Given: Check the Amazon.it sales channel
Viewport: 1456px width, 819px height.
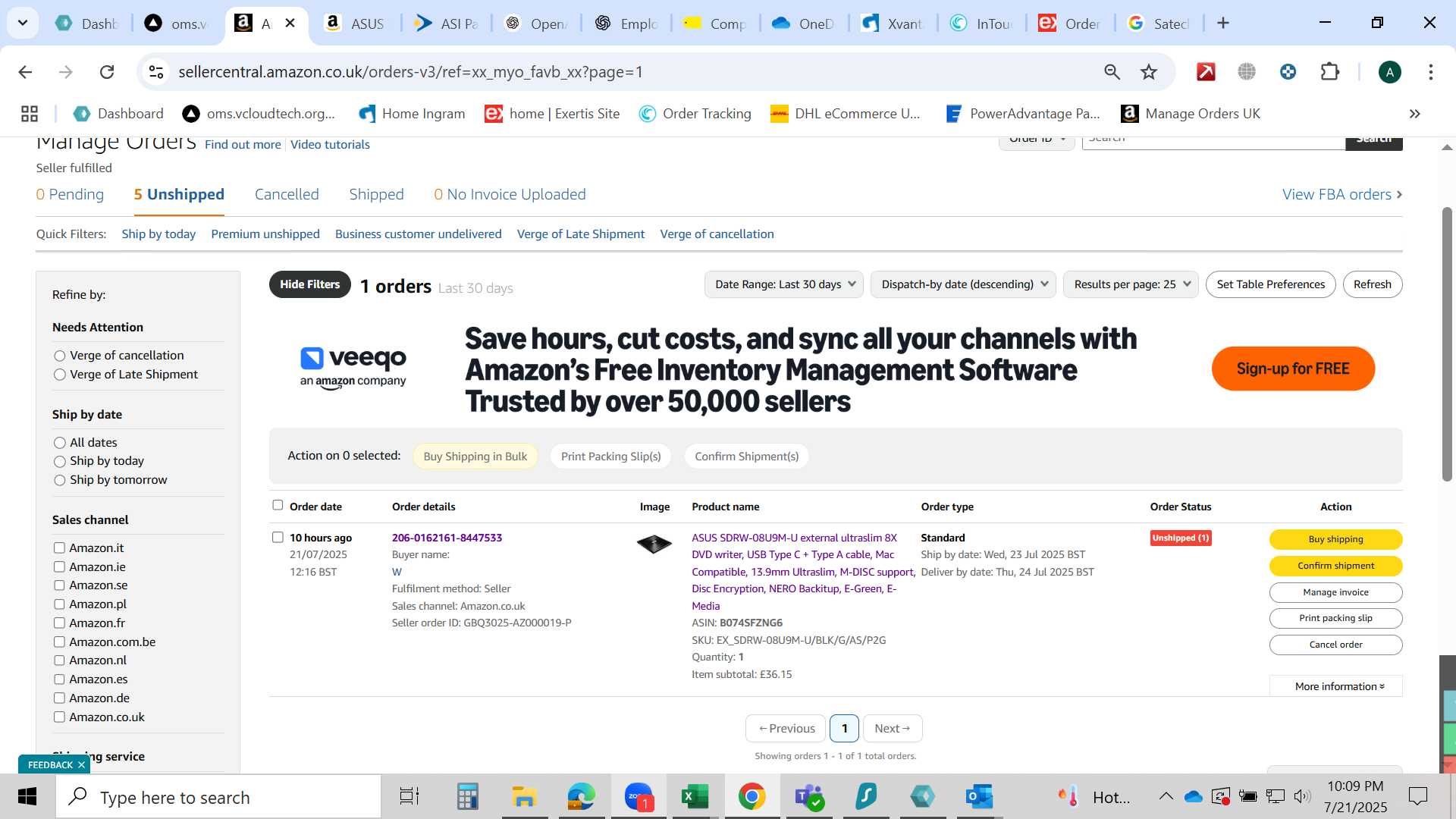Looking at the screenshot, I should pos(59,548).
